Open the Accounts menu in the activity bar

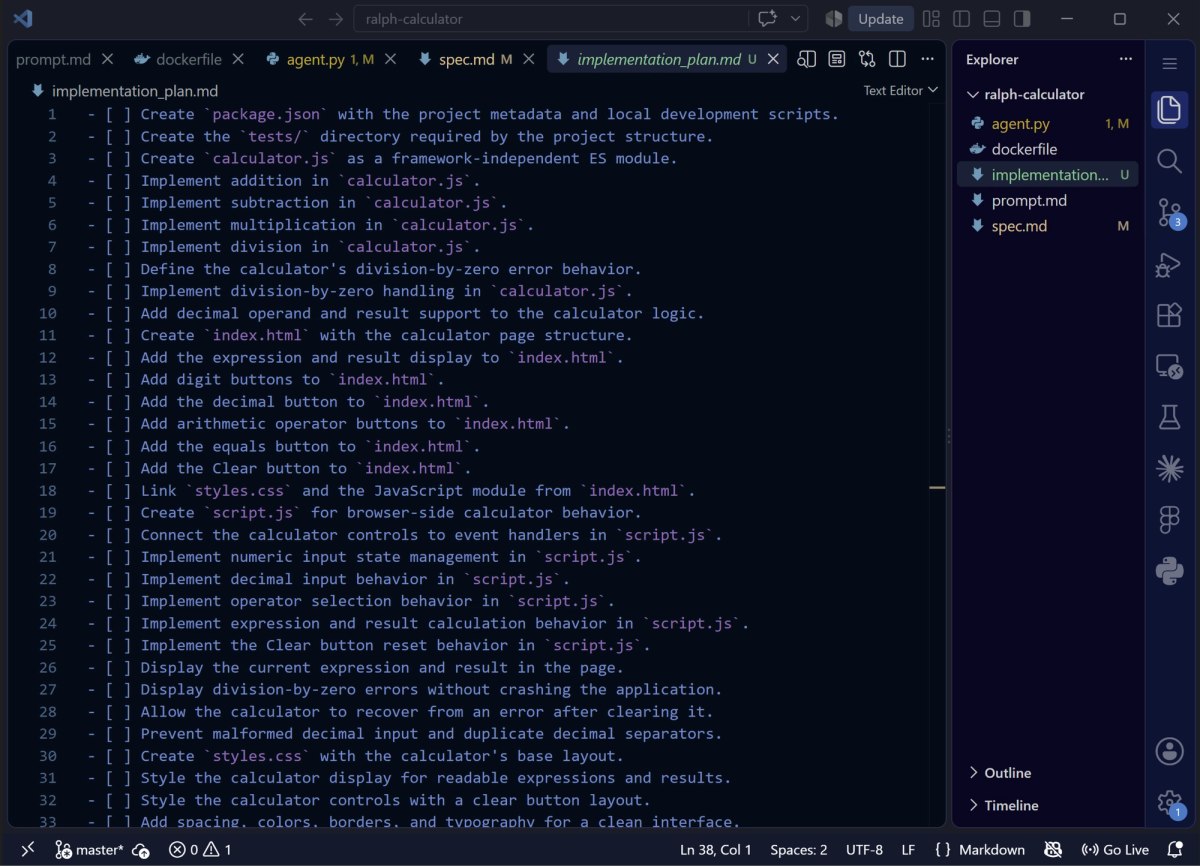tap(1169, 751)
